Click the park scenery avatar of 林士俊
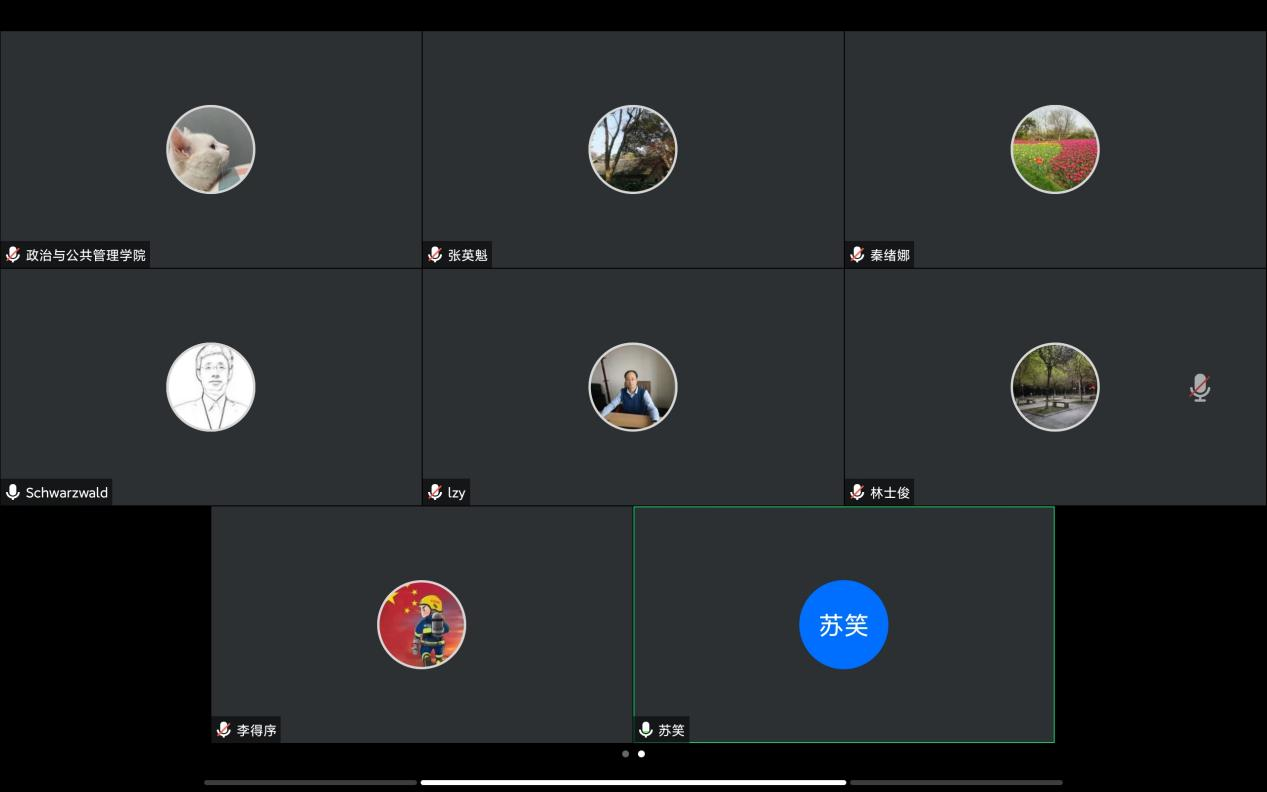 tap(1055, 387)
